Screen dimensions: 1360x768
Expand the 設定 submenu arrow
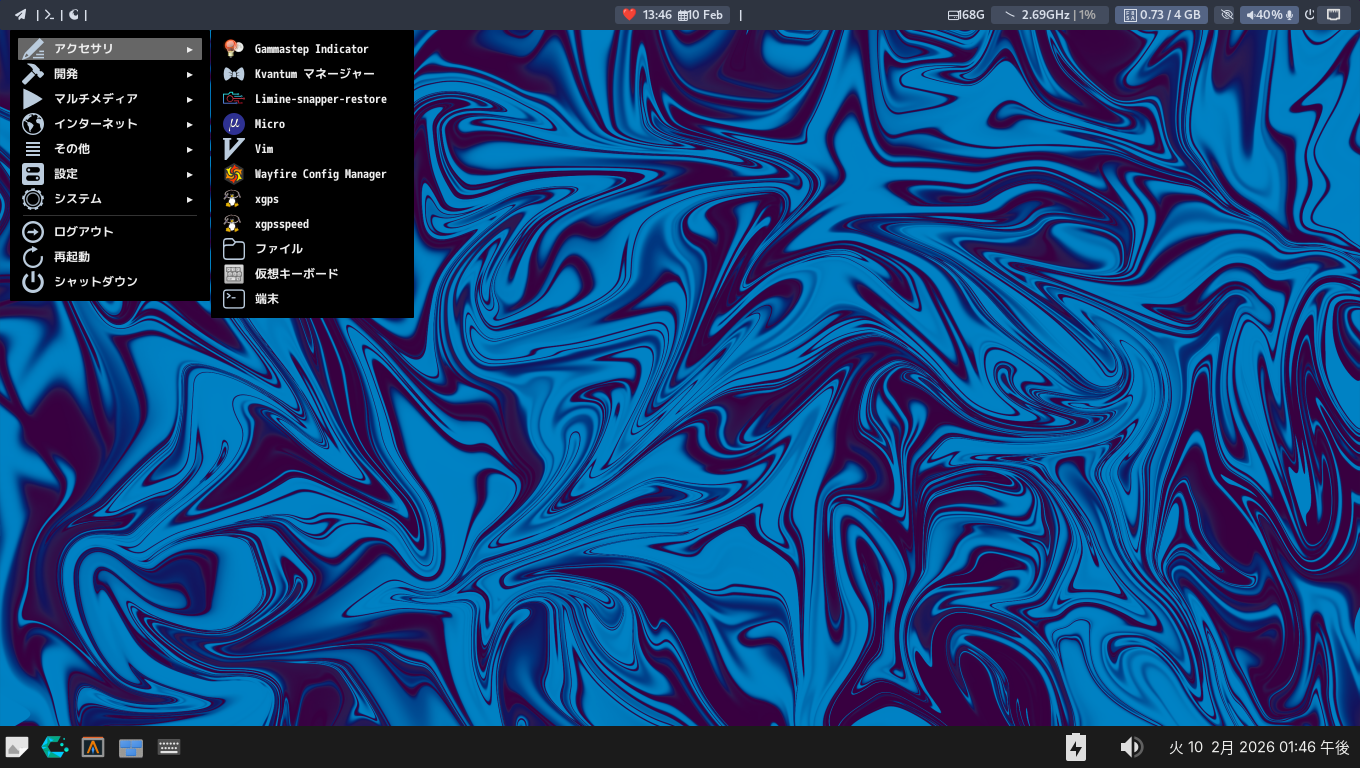[x=190, y=174]
